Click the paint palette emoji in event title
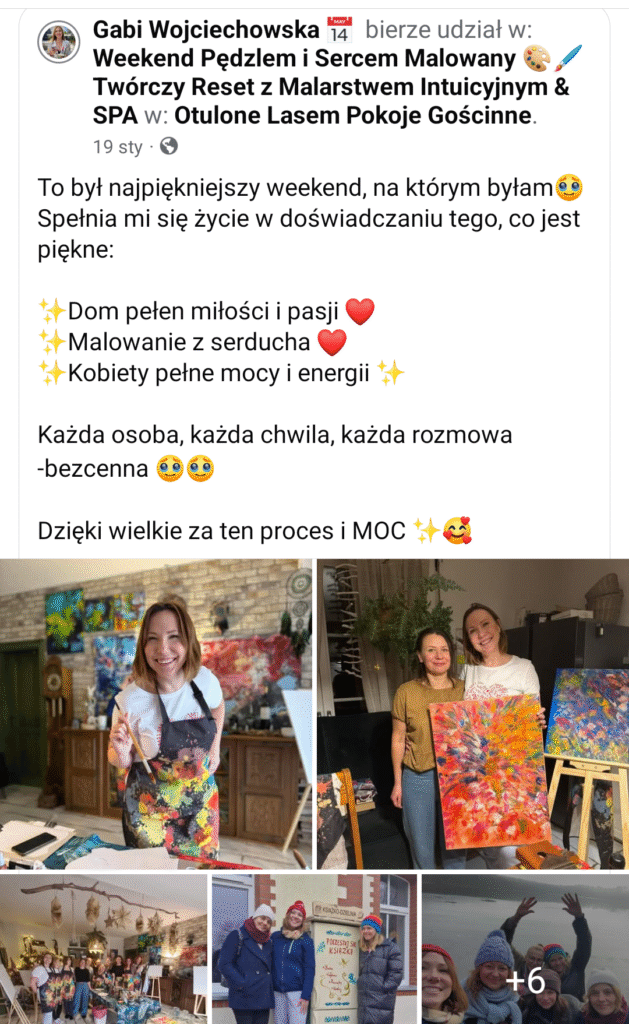The height and width of the screenshot is (1024, 629). pos(536,59)
